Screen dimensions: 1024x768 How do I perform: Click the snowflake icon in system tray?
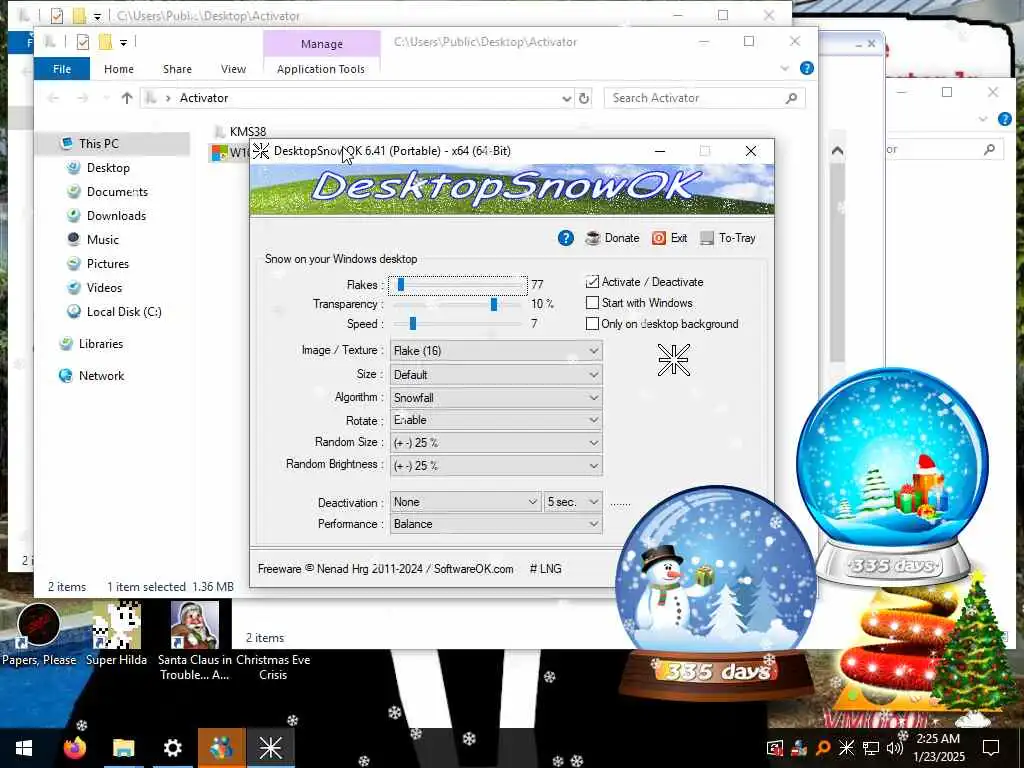pos(846,748)
